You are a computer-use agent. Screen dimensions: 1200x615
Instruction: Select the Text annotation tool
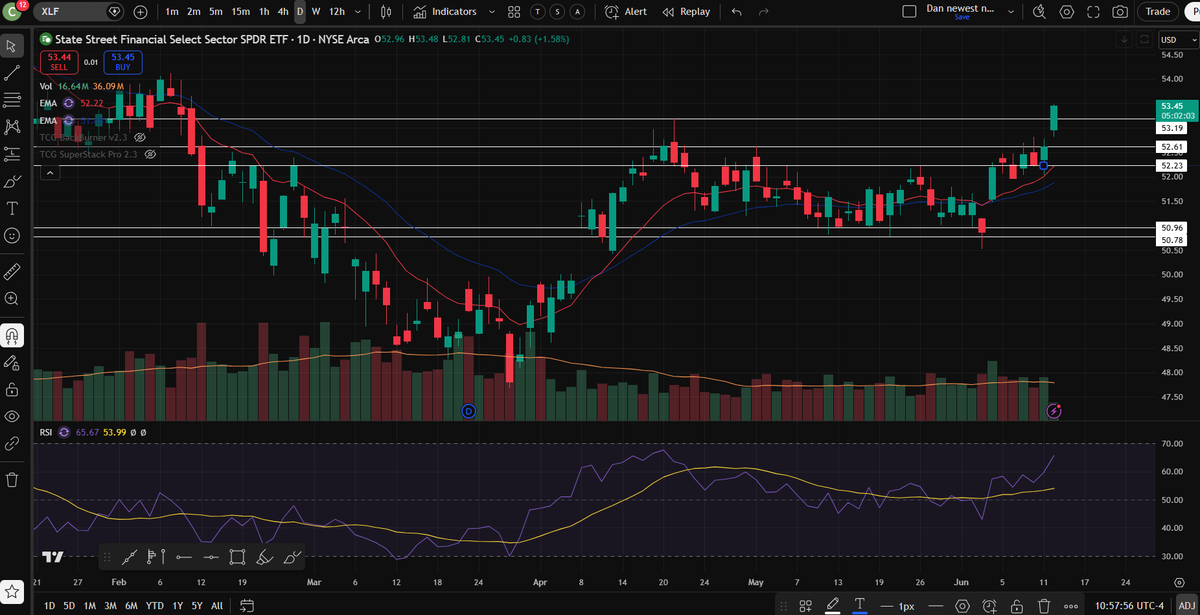12,208
